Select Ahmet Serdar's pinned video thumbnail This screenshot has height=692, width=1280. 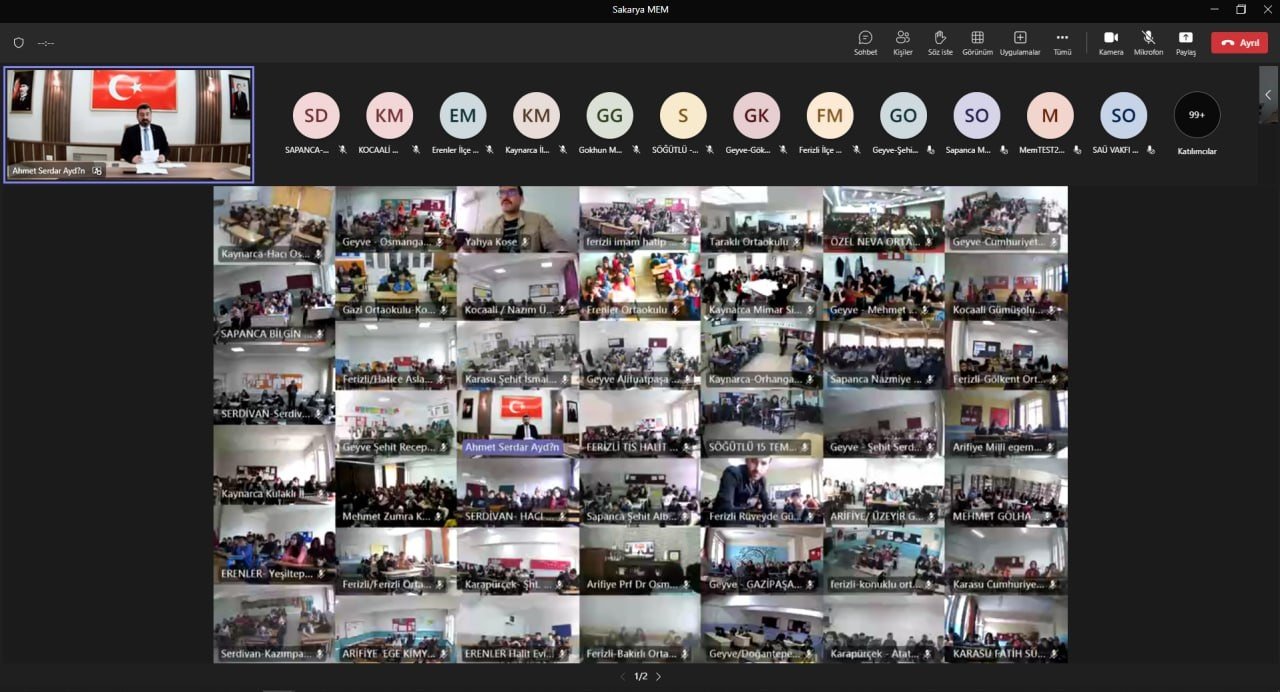tap(129, 124)
